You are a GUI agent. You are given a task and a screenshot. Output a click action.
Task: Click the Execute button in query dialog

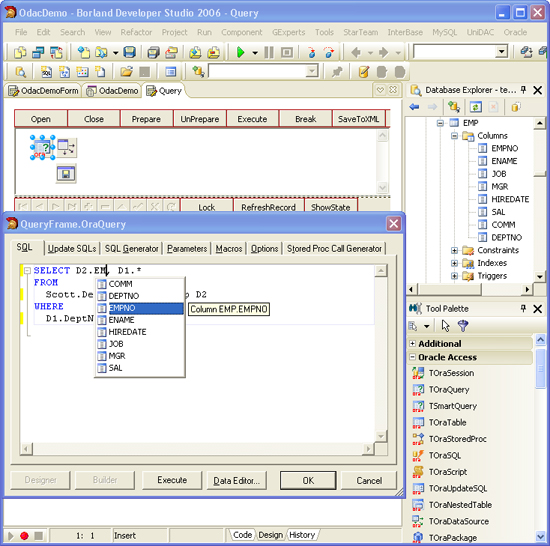[172, 480]
